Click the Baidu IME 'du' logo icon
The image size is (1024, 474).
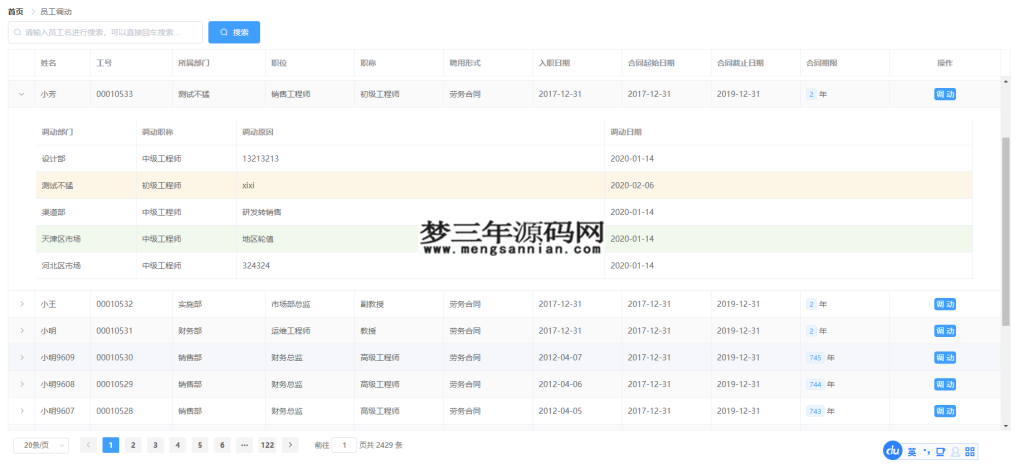(x=892, y=450)
